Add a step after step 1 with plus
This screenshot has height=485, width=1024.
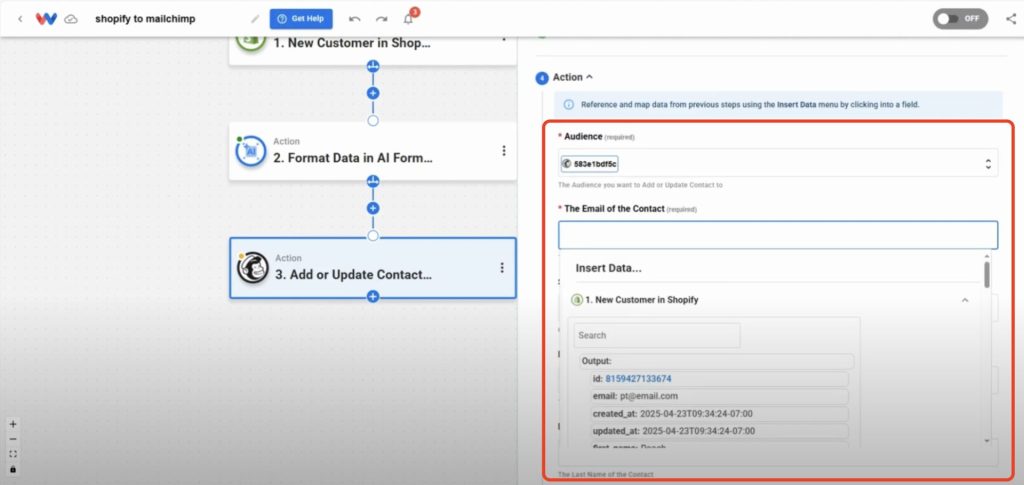click(x=373, y=93)
